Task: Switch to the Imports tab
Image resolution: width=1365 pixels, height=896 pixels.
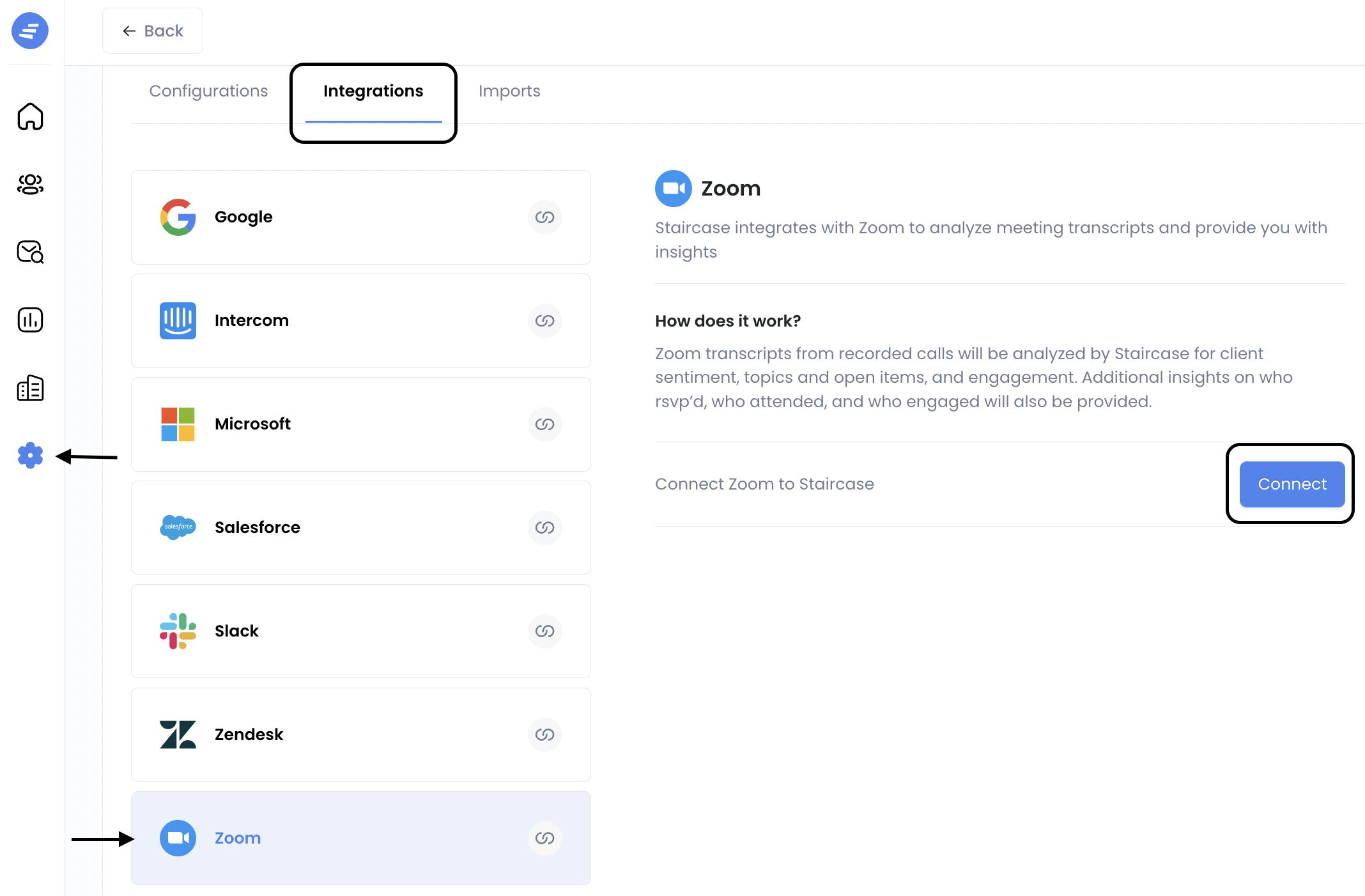Action: tap(509, 91)
